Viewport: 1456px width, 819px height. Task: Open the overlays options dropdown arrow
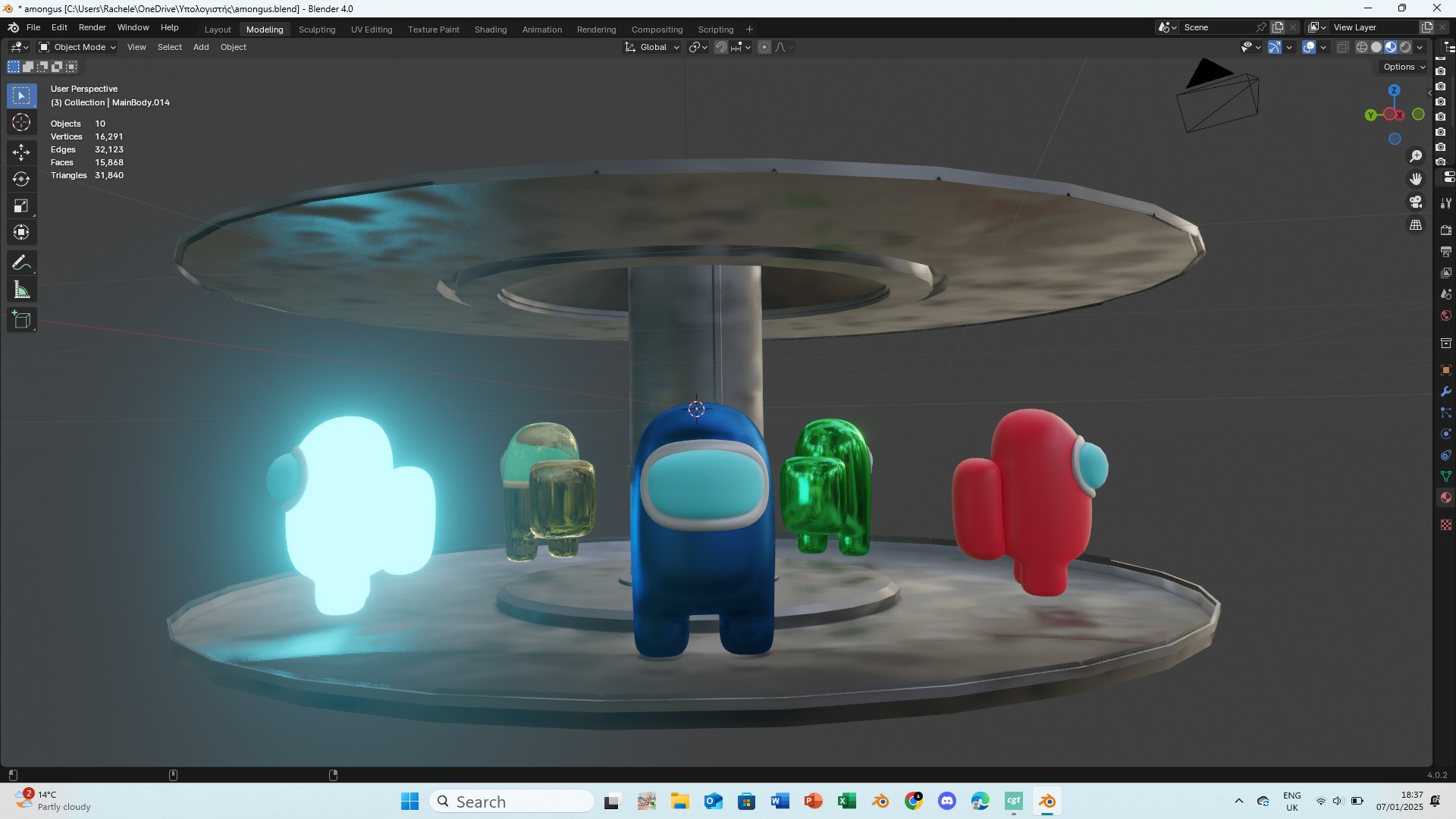point(1323,47)
